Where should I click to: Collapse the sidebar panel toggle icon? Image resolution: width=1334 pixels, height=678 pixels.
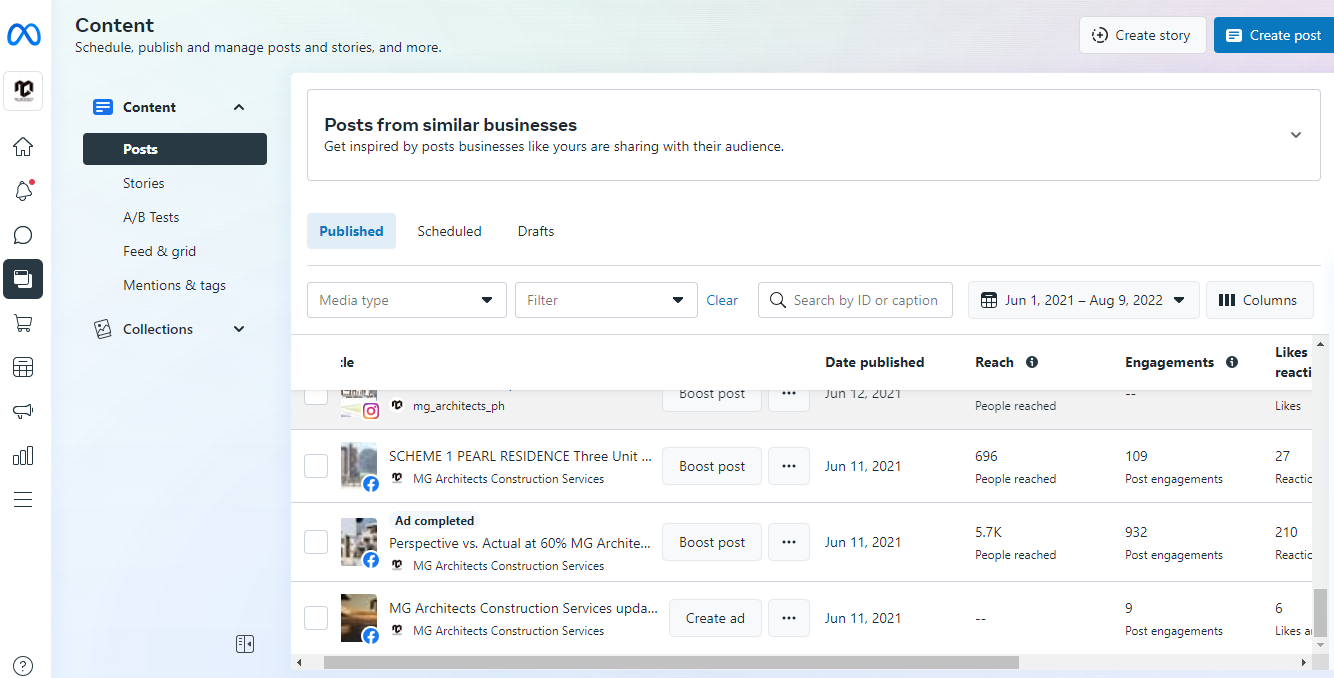click(245, 644)
